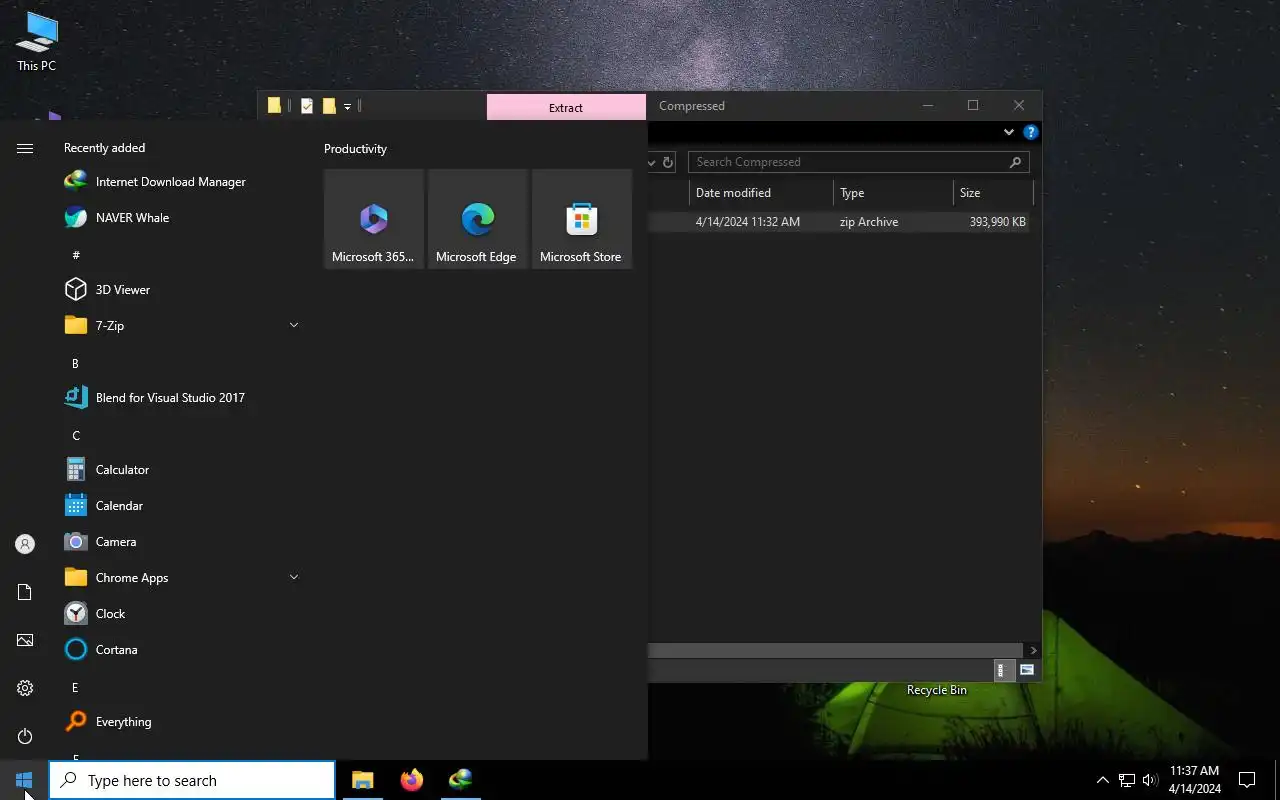Open Pictures from Start sidebar
1280x800 pixels.
point(25,640)
